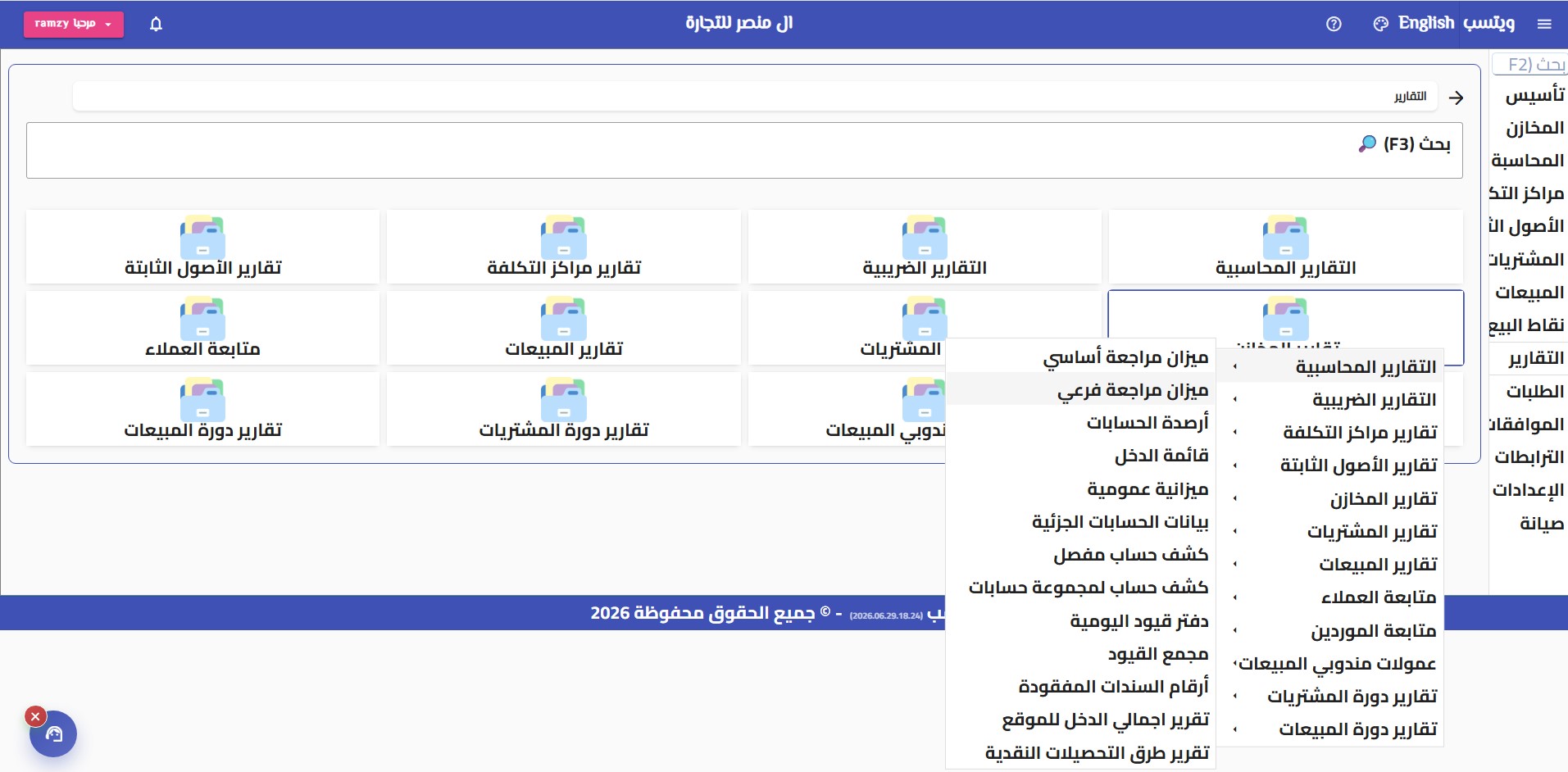Screen dimensions: 1568x772
Task: Open the help question mark icon
Action: (1334, 24)
